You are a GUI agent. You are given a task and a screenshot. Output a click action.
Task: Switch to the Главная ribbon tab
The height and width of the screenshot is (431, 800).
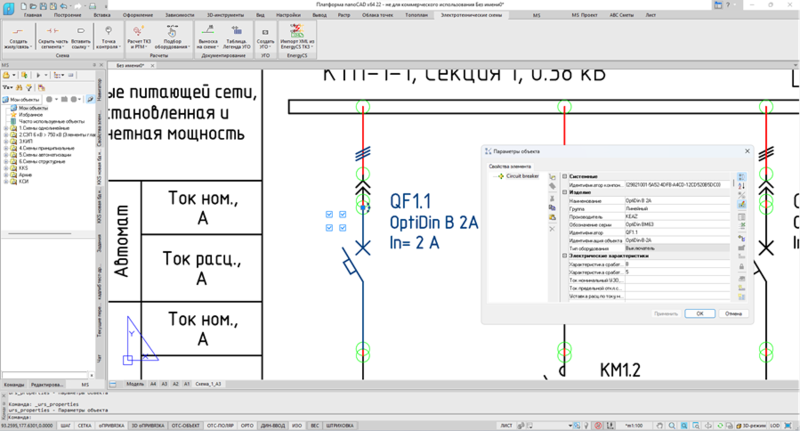click(33, 17)
